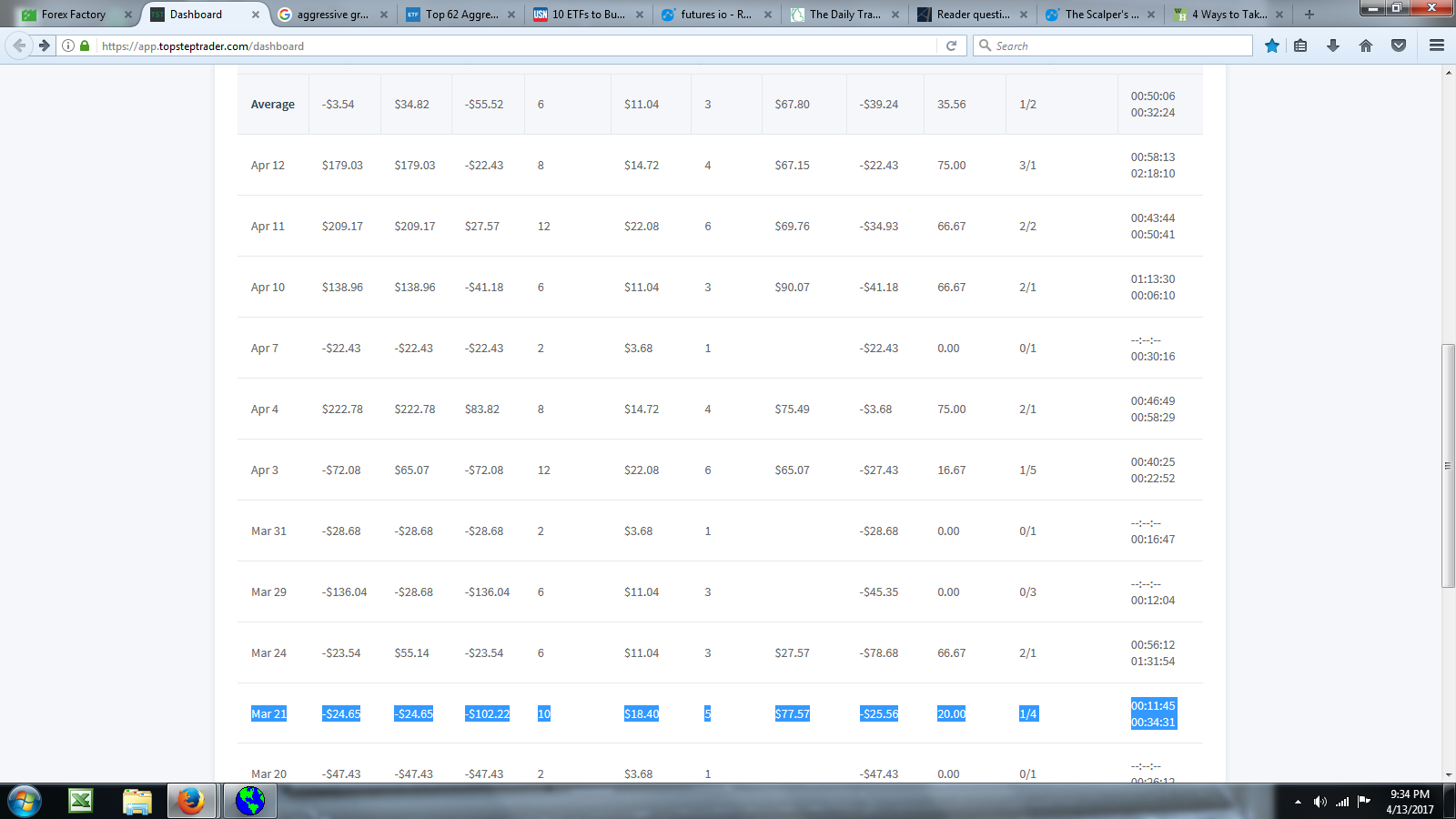Click the secure padlock icon
The image size is (1456, 819).
[85, 45]
